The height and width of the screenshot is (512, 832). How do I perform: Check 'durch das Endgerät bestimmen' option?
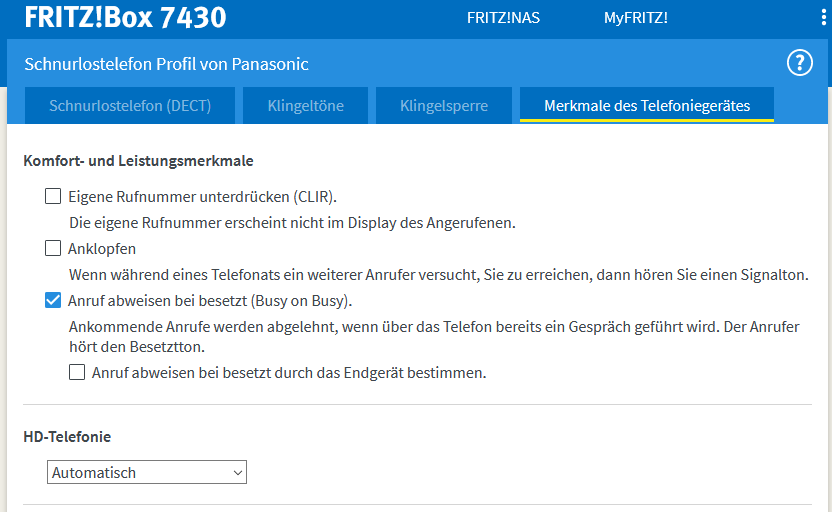77,372
